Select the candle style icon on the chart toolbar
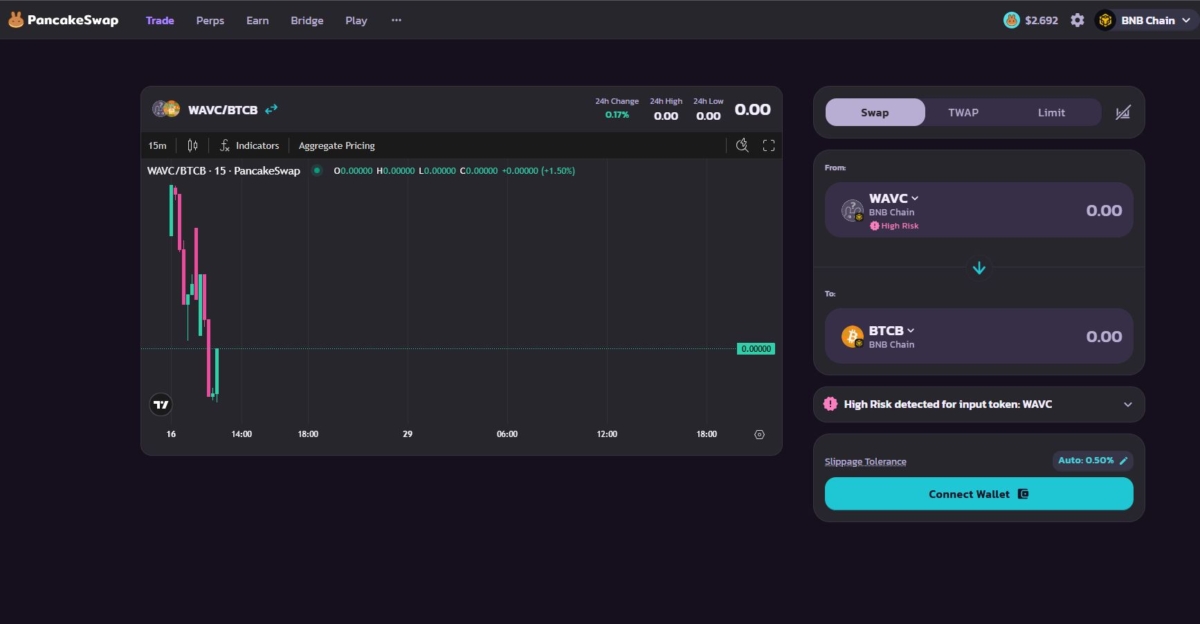The height and width of the screenshot is (624, 1200). coord(191,145)
